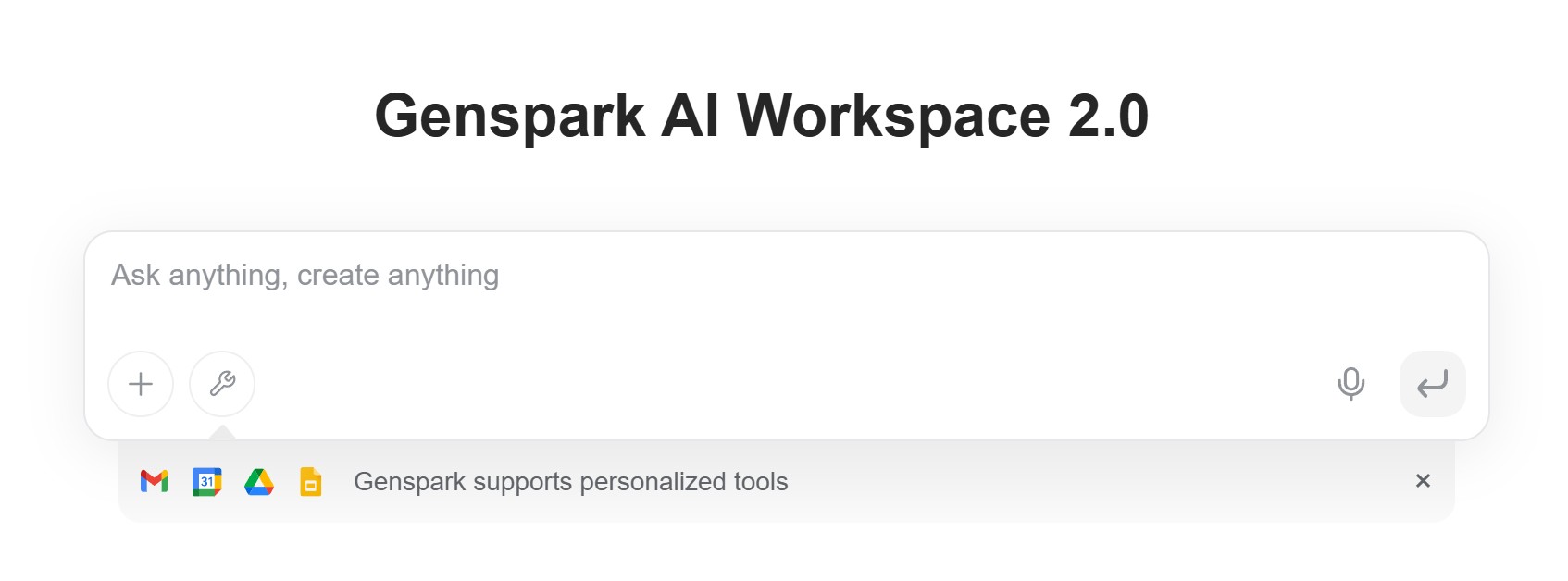The image size is (1568, 581).
Task: Open the Google Calendar integration icon
Action: (207, 481)
